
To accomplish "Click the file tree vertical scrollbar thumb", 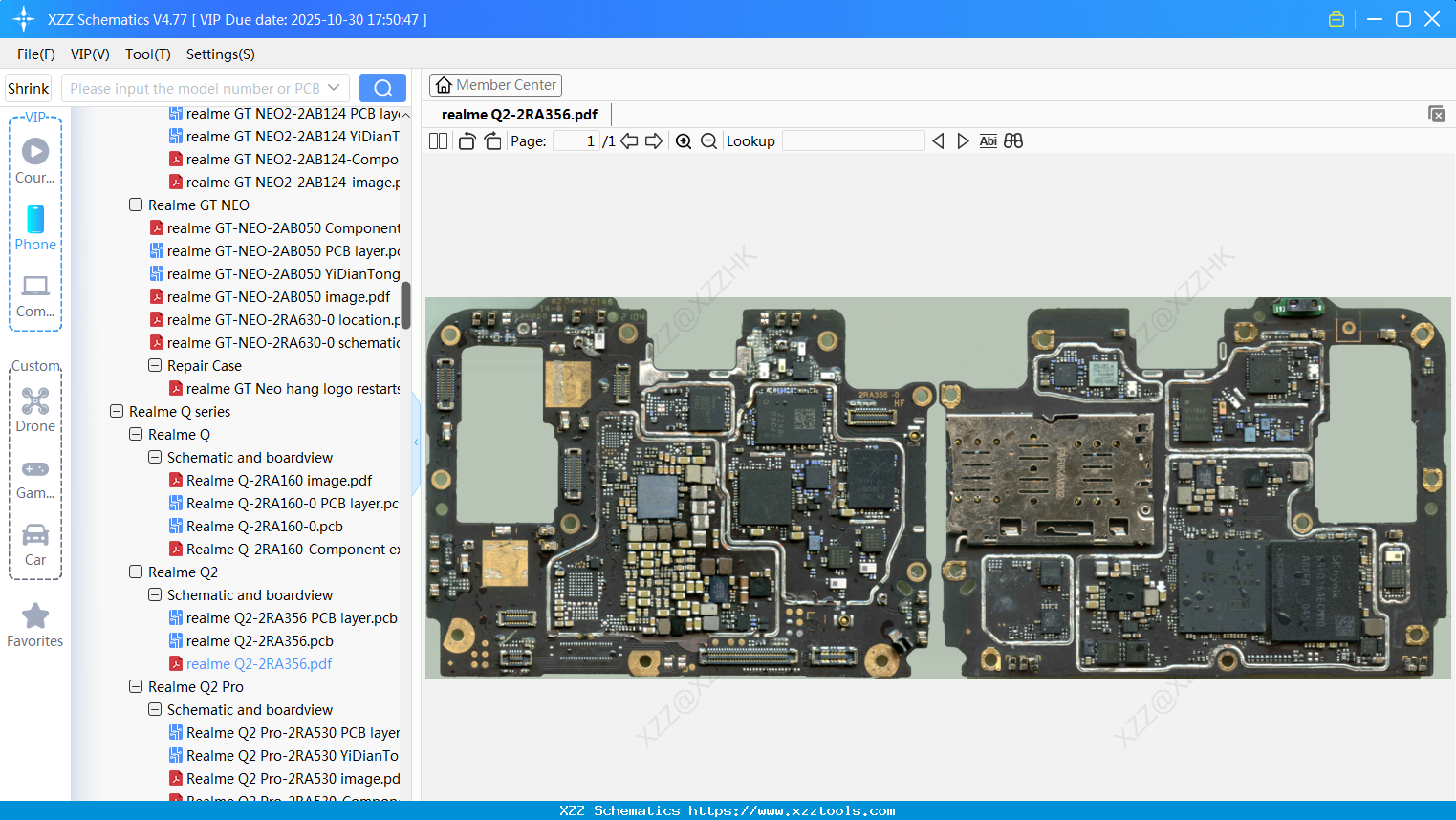I will (x=405, y=305).
